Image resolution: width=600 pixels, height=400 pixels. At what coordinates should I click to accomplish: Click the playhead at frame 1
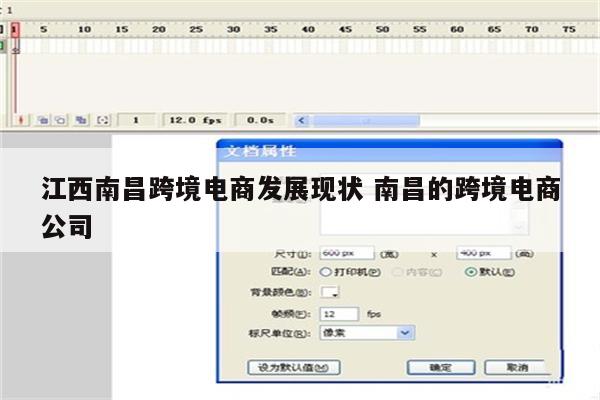(x=15, y=30)
